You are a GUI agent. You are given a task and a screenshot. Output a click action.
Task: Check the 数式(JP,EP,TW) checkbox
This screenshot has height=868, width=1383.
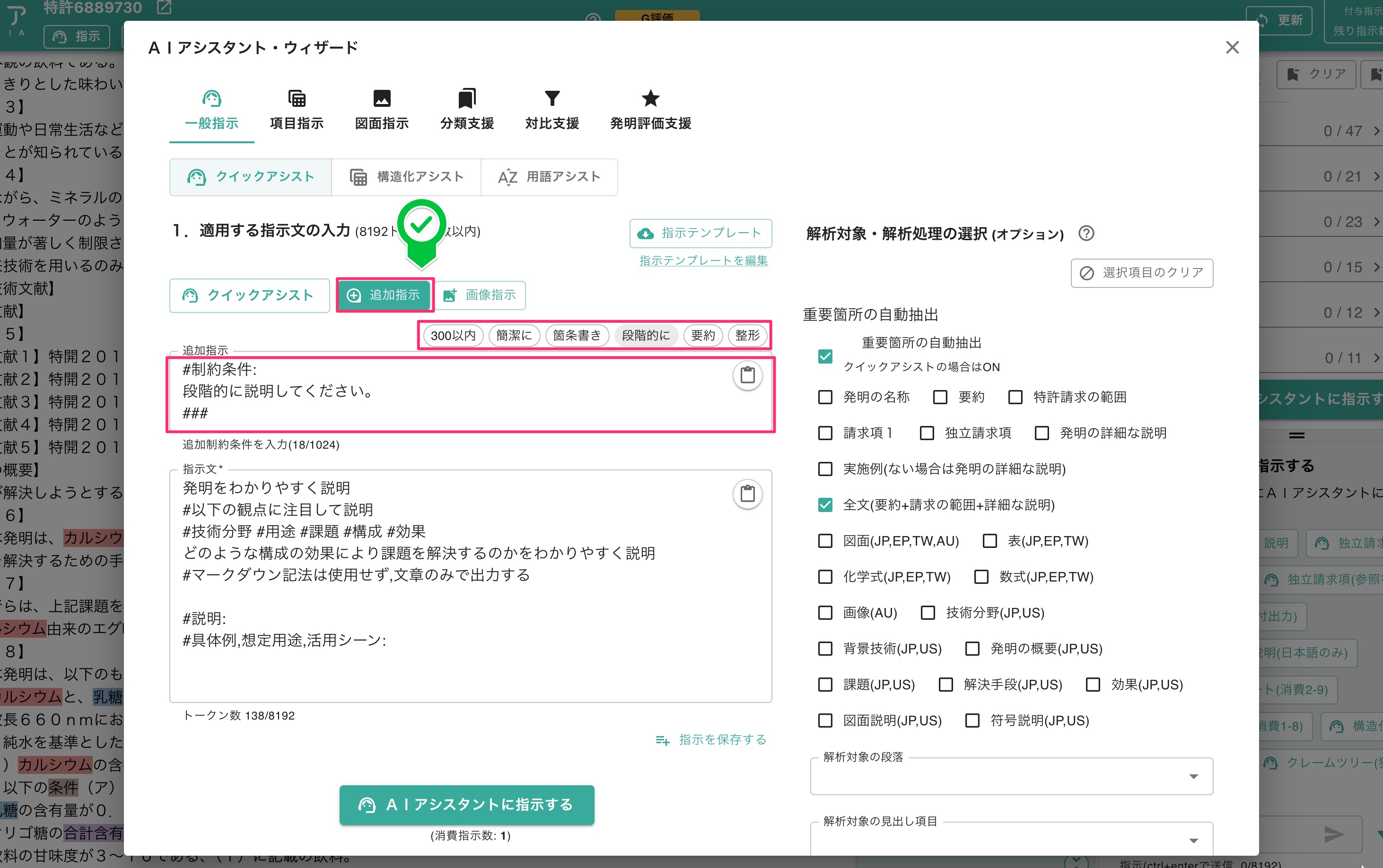click(981, 577)
